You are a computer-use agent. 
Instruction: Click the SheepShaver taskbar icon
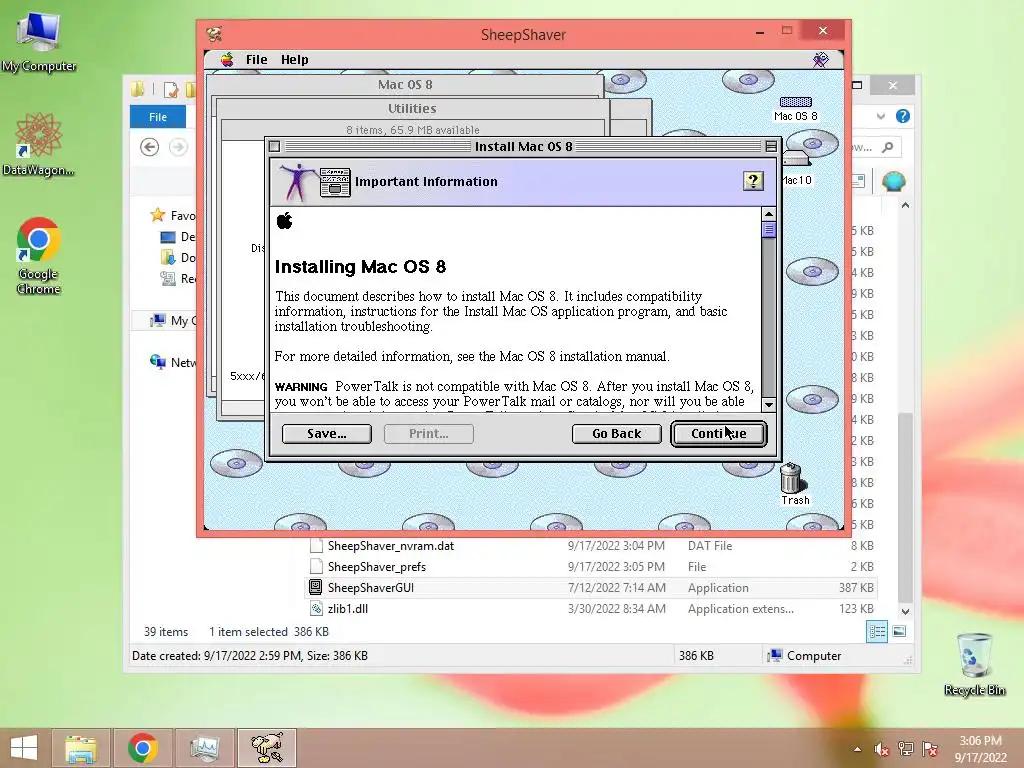pyautogui.click(x=267, y=748)
